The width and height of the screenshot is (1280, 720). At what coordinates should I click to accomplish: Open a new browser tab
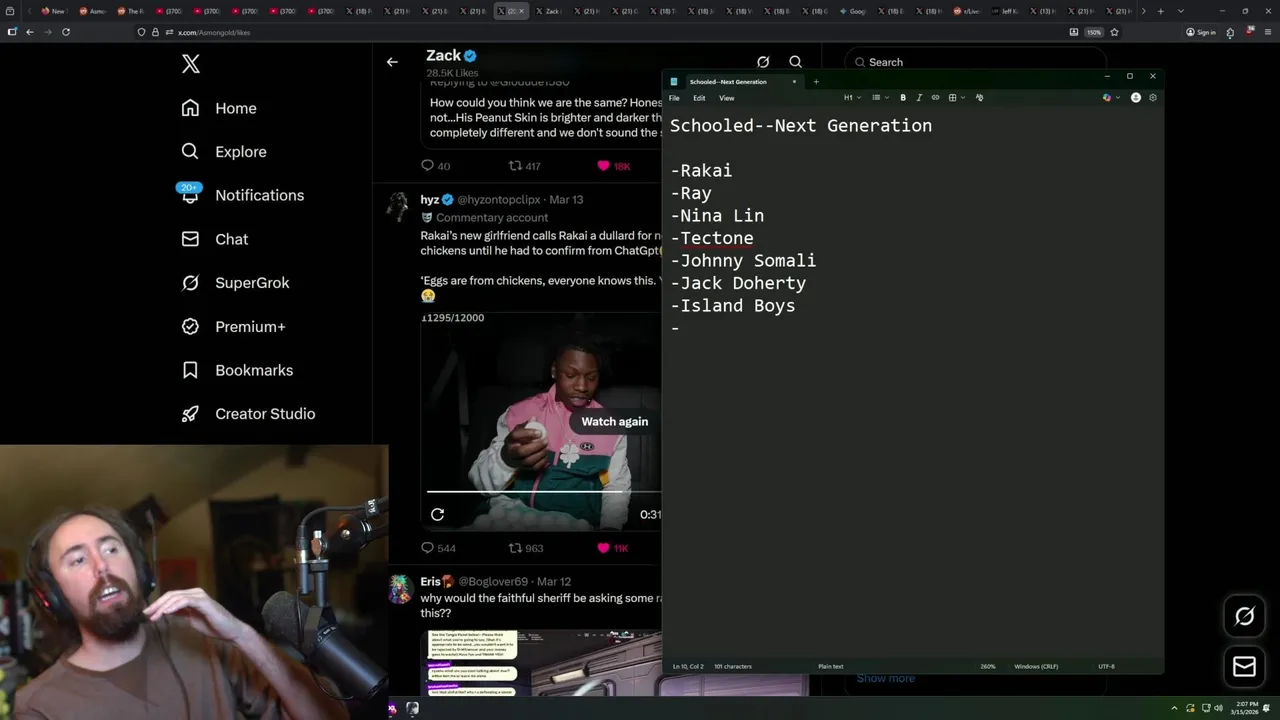[x=1160, y=11]
